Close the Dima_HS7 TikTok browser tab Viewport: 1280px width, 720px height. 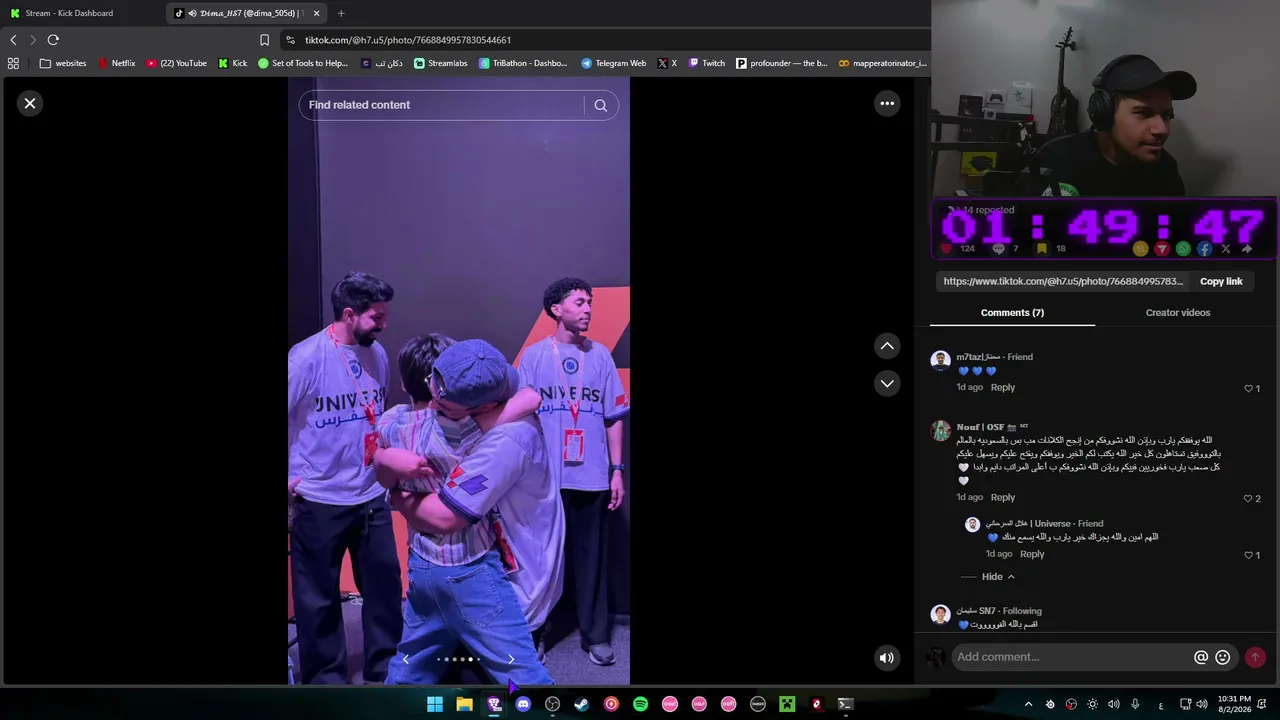tap(316, 13)
